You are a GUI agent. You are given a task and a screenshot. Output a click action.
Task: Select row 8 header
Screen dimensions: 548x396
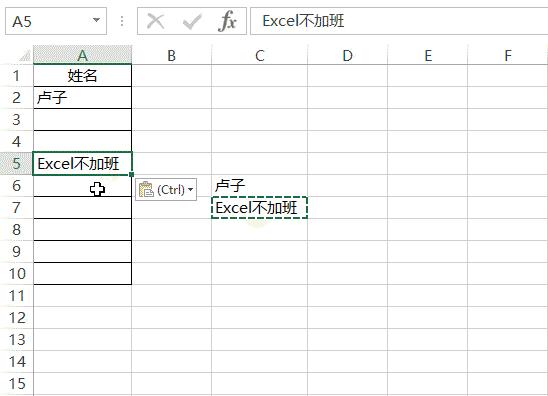[16, 230]
